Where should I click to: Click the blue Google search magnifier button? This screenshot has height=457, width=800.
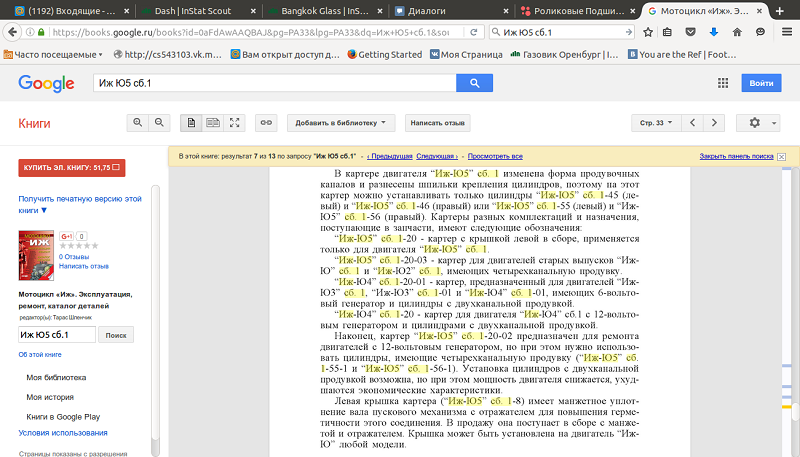click(x=474, y=83)
